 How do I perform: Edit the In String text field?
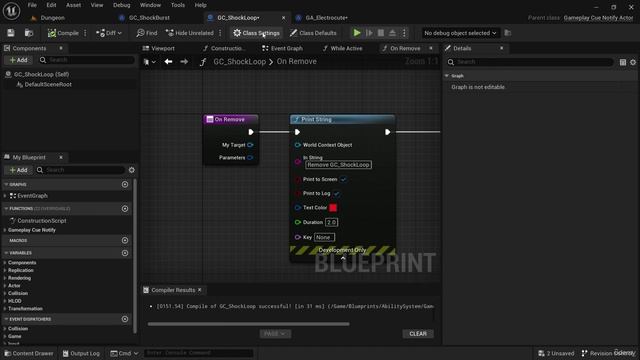click(x=338, y=165)
